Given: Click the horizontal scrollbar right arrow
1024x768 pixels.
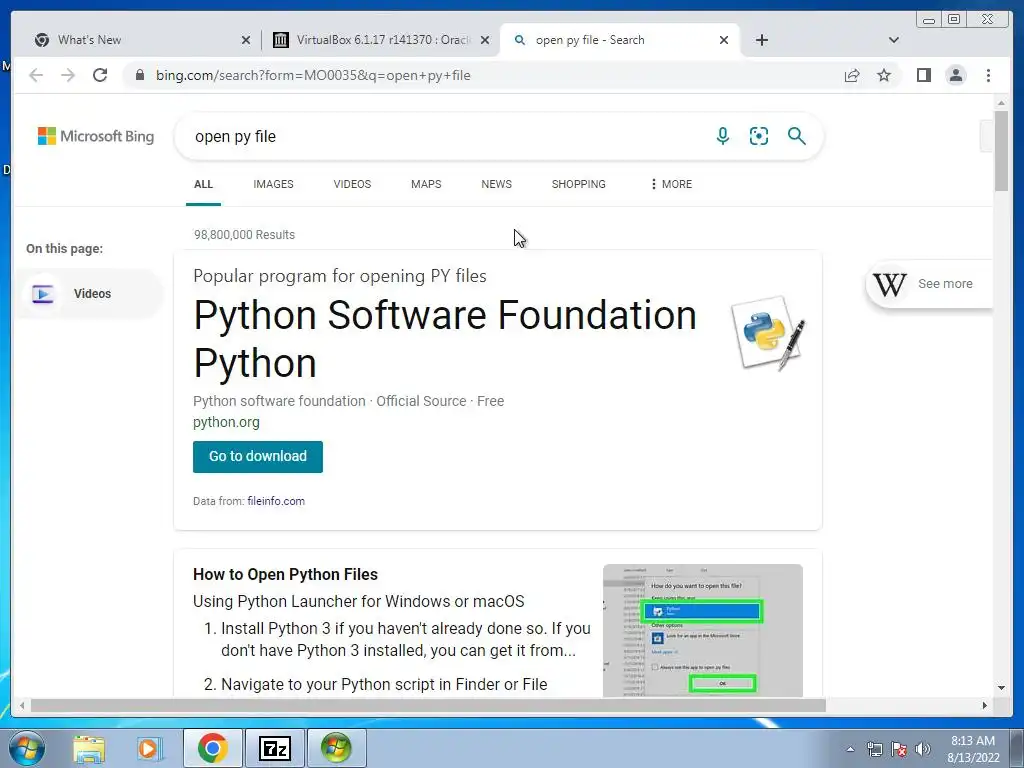Looking at the screenshot, I should click(x=985, y=705).
